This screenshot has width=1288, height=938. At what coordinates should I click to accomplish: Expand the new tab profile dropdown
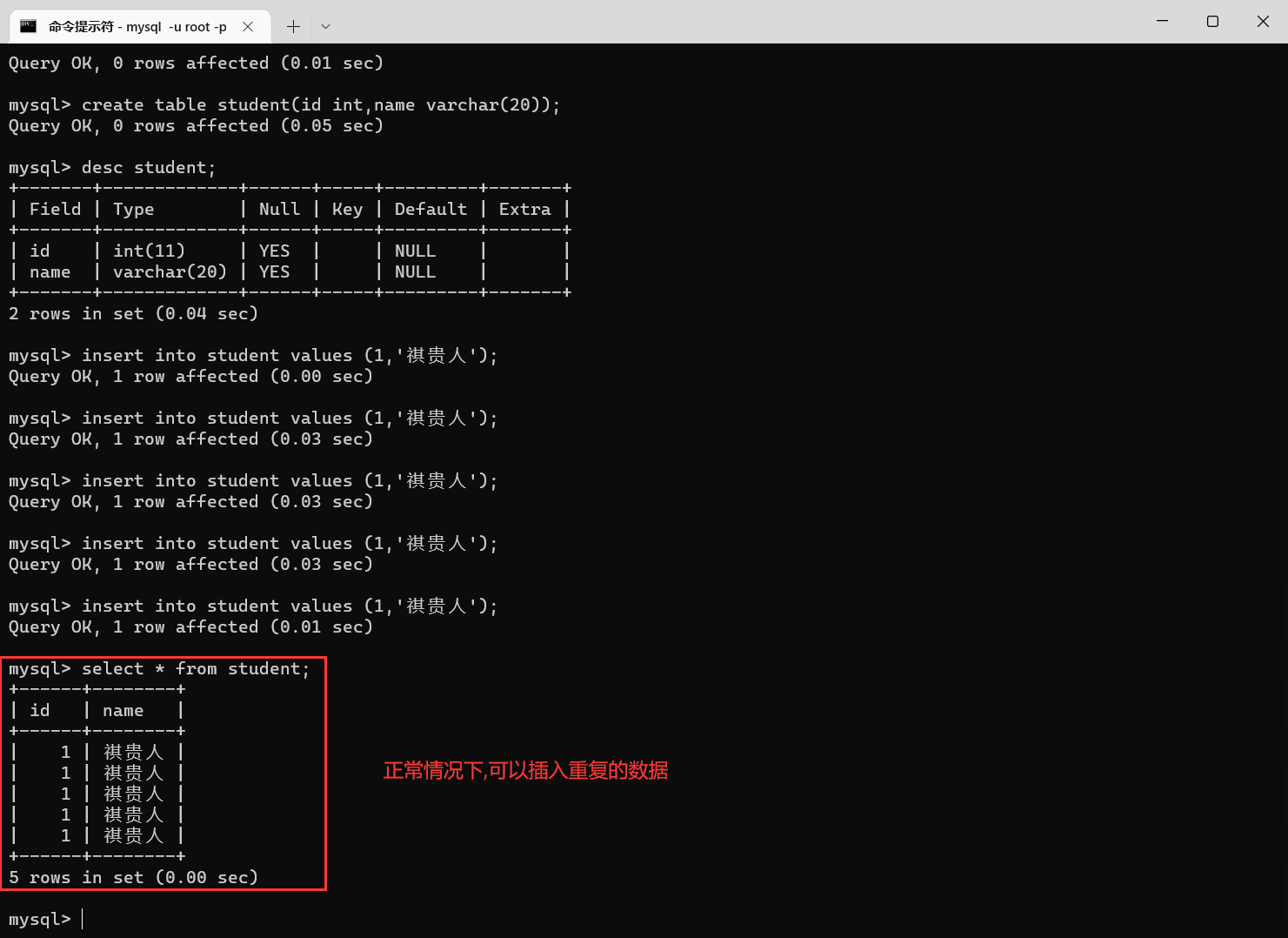pos(325,26)
